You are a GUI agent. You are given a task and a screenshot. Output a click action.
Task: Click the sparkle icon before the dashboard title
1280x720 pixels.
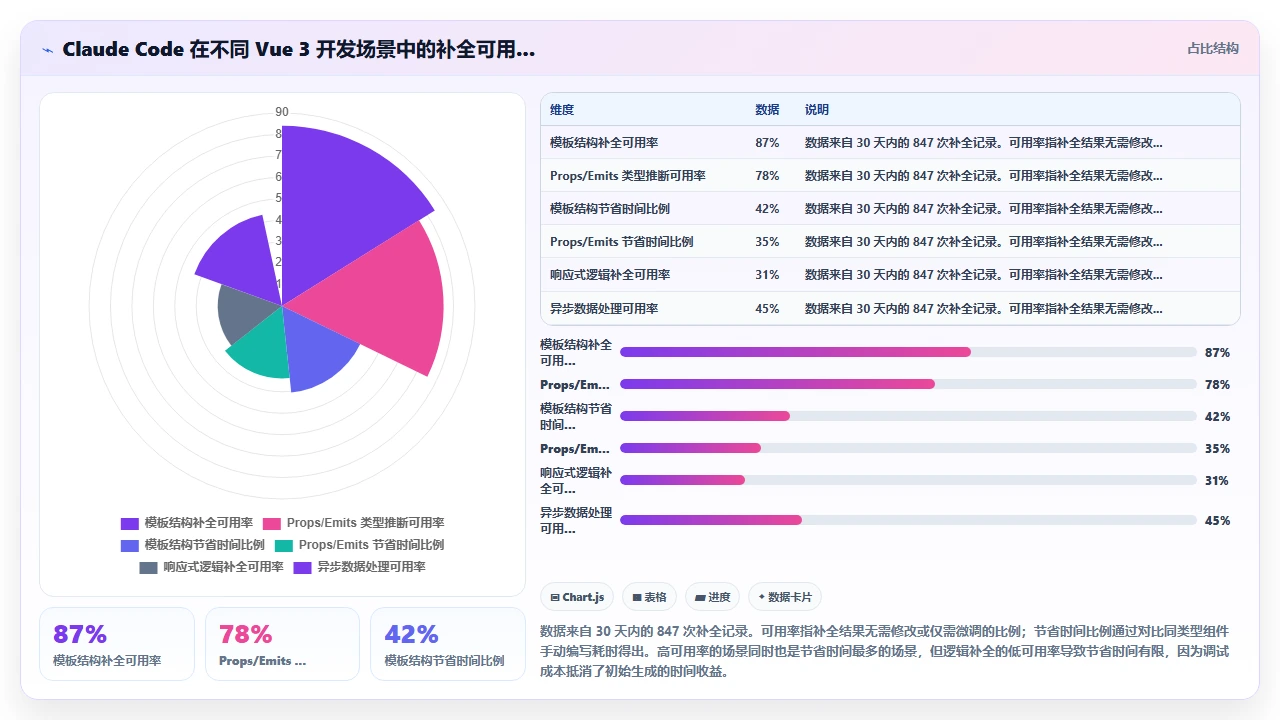[47, 50]
